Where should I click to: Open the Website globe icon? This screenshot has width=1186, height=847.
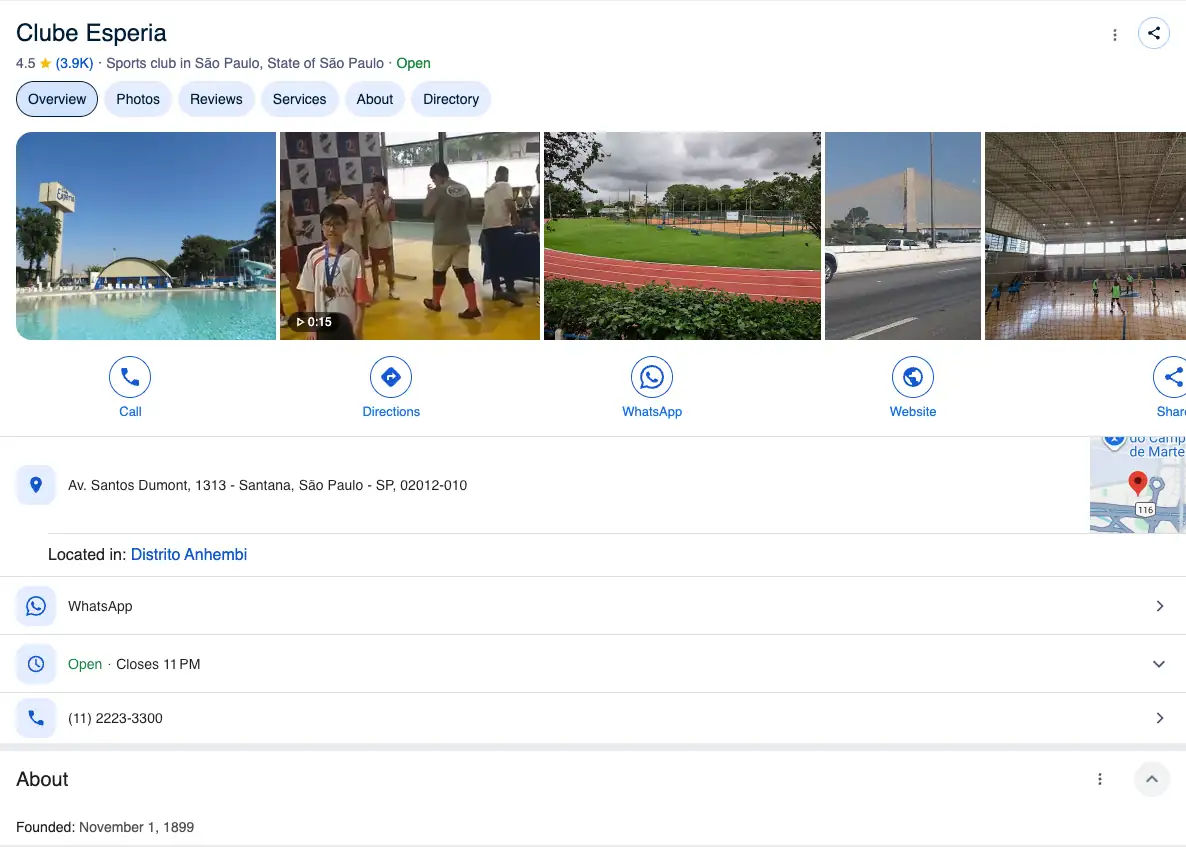tap(913, 377)
